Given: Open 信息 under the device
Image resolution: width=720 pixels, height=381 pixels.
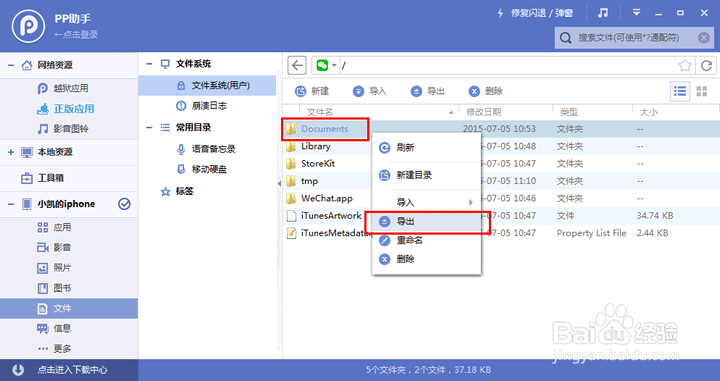Looking at the screenshot, I should (x=54, y=329).
